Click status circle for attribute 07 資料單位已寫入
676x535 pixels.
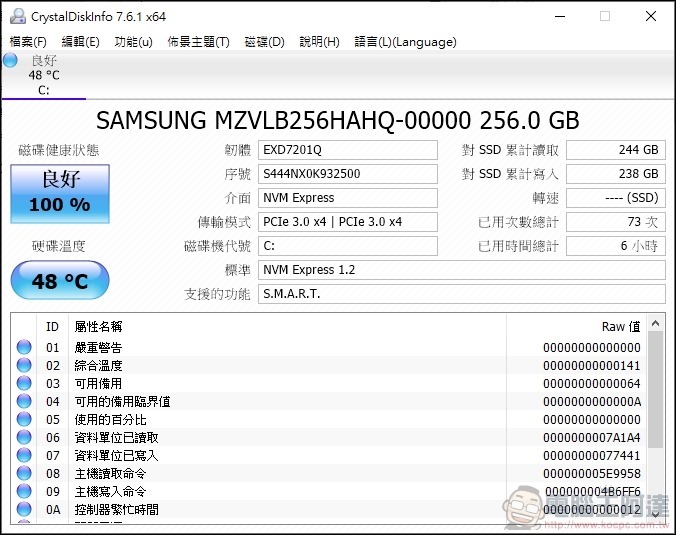coord(24,455)
